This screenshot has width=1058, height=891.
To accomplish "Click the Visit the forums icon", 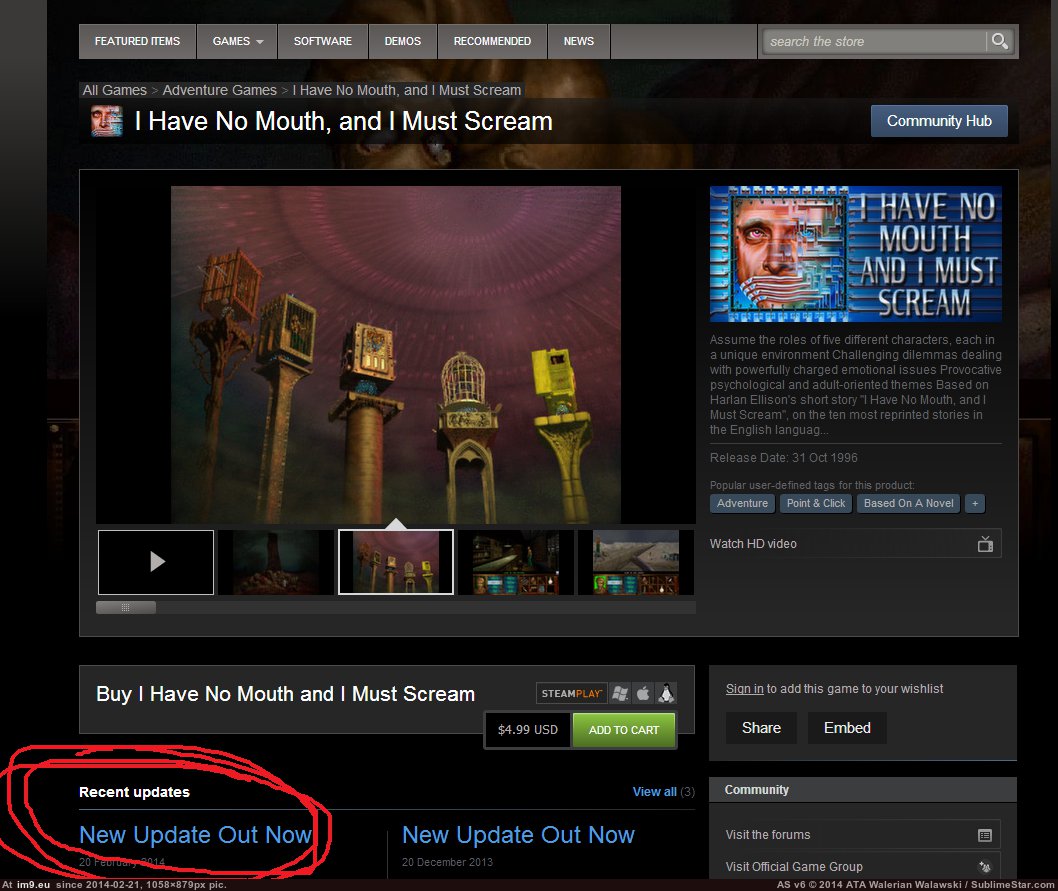I will tap(984, 836).
